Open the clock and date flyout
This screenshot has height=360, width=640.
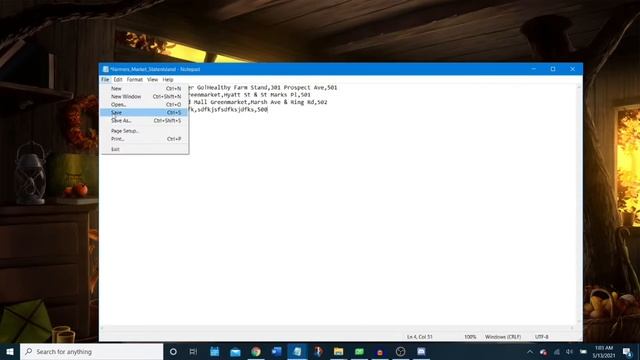tap(604, 352)
